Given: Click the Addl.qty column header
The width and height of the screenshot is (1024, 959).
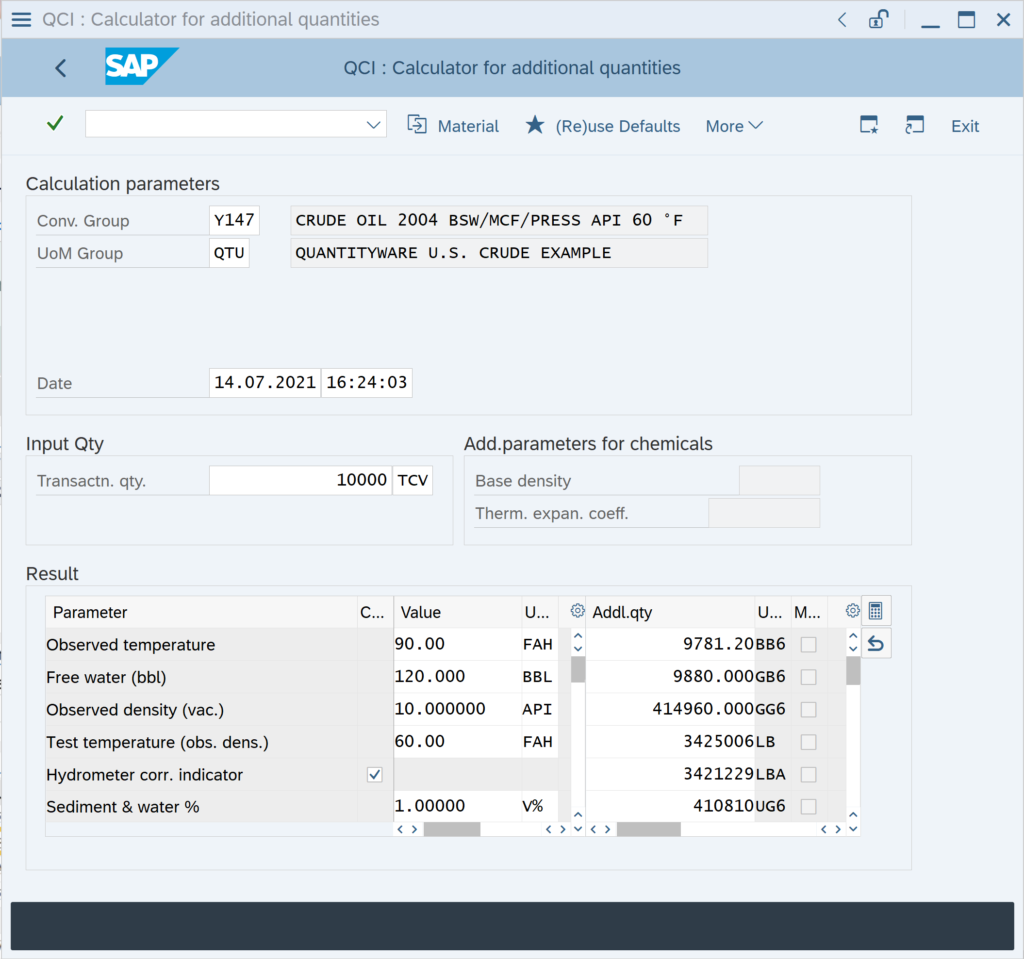Looking at the screenshot, I should click(x=671, y=612).
